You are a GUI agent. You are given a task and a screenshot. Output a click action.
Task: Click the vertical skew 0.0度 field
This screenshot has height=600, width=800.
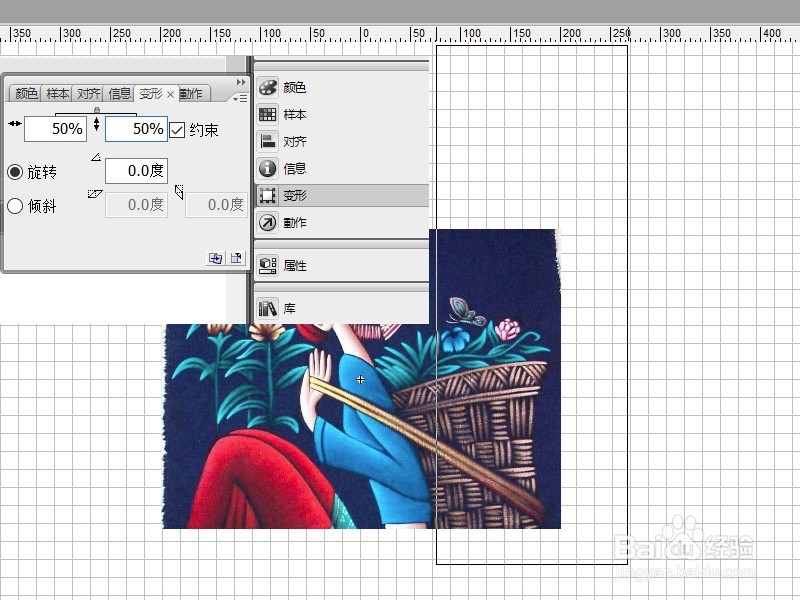click(216, 205)
